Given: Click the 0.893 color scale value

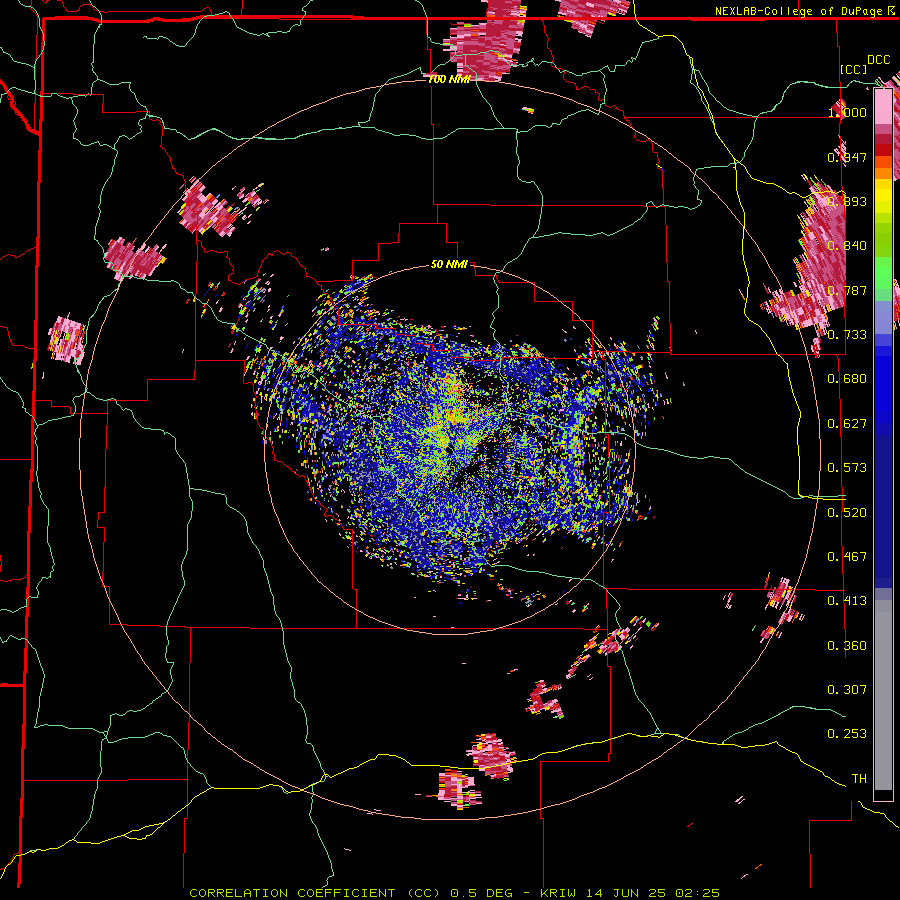Looking at the screenshot, I should (x=847, y=201).
